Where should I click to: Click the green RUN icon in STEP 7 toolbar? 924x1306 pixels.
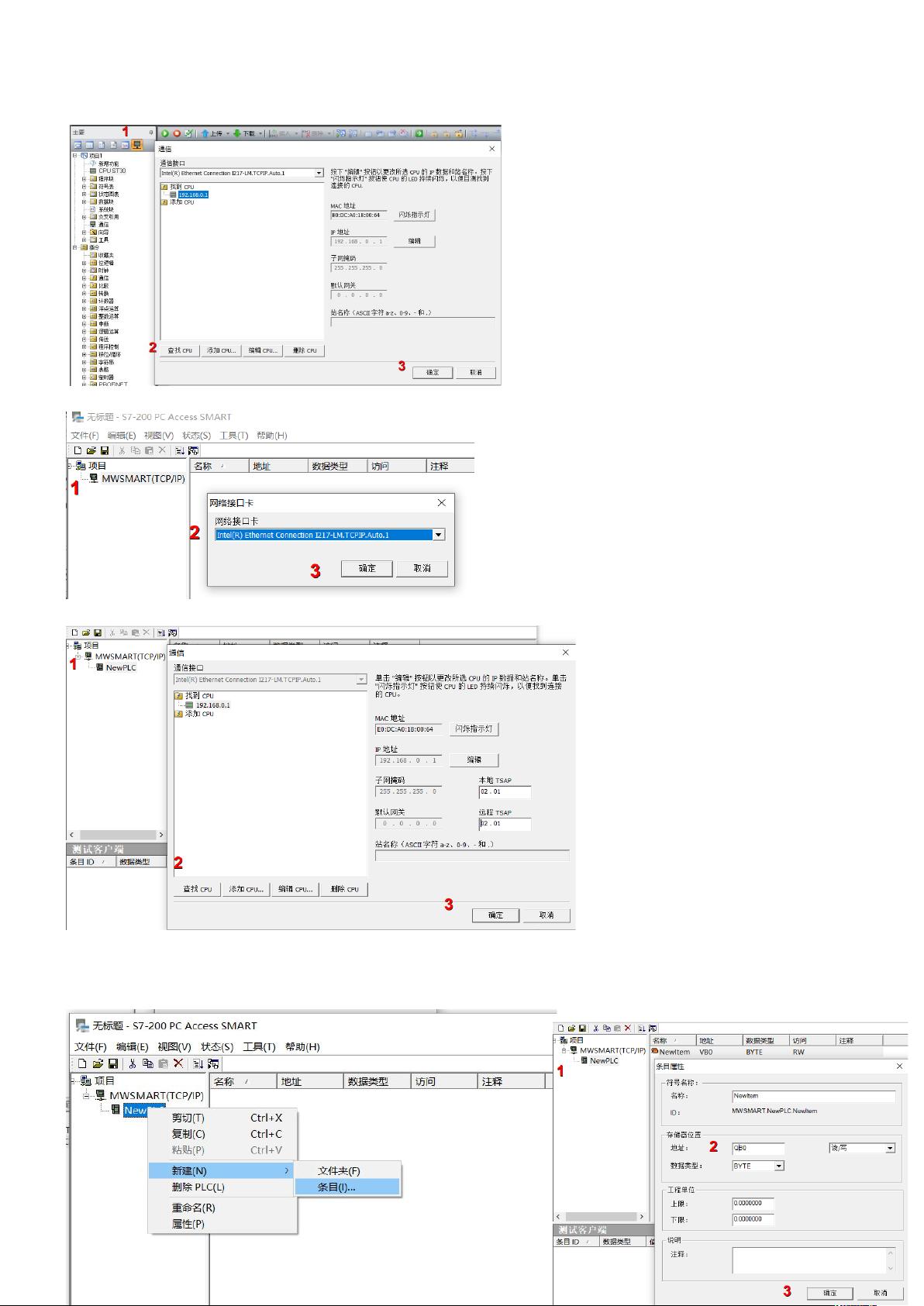165,133
